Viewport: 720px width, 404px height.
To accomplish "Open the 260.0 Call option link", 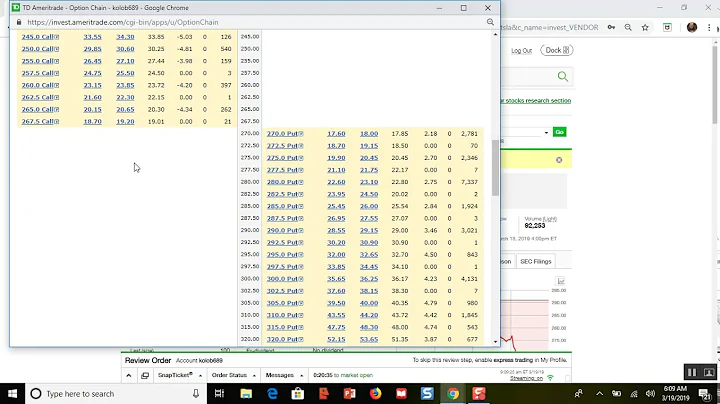I will (40, 85).
